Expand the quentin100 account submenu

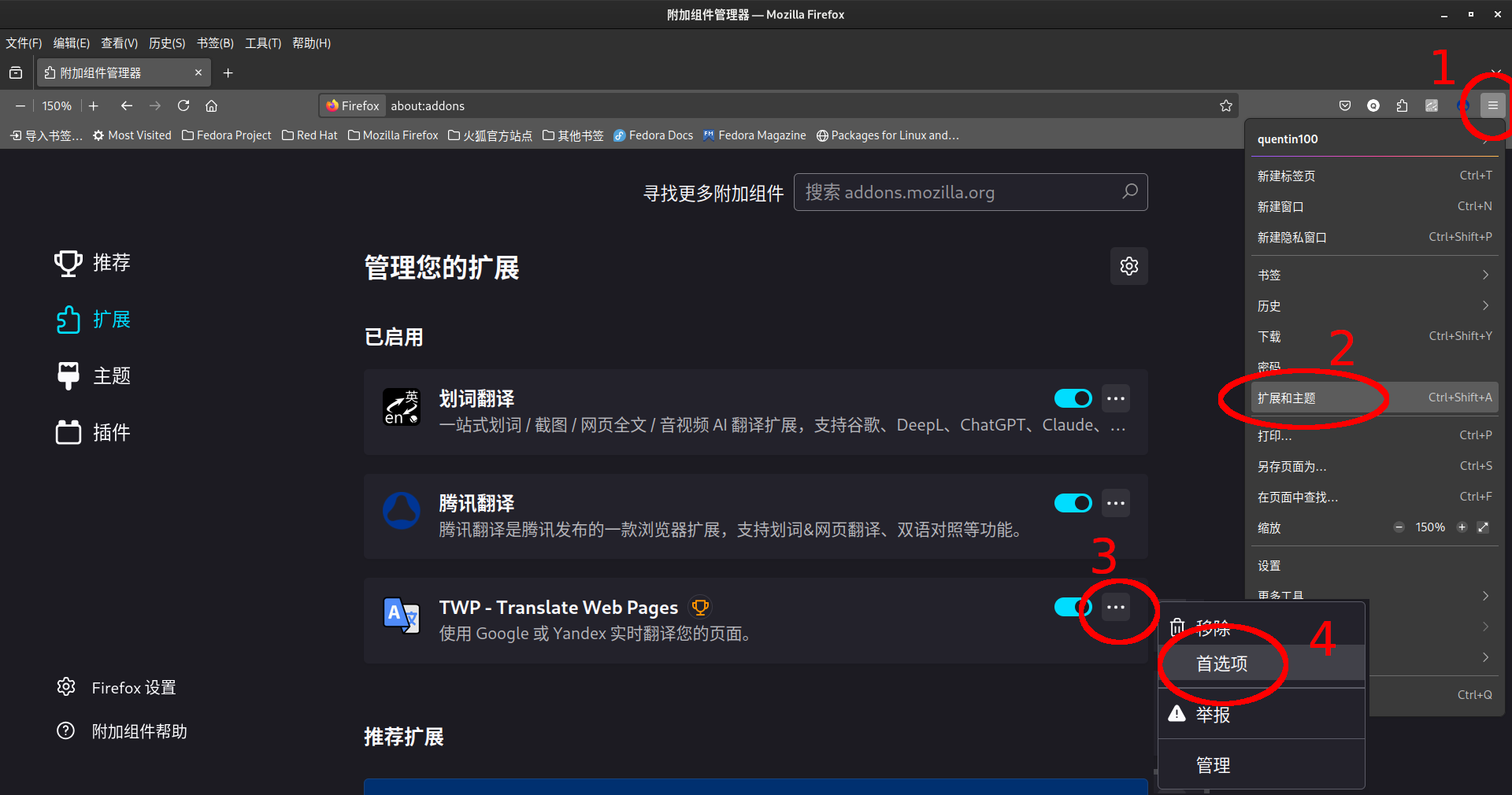(1374, 139)
